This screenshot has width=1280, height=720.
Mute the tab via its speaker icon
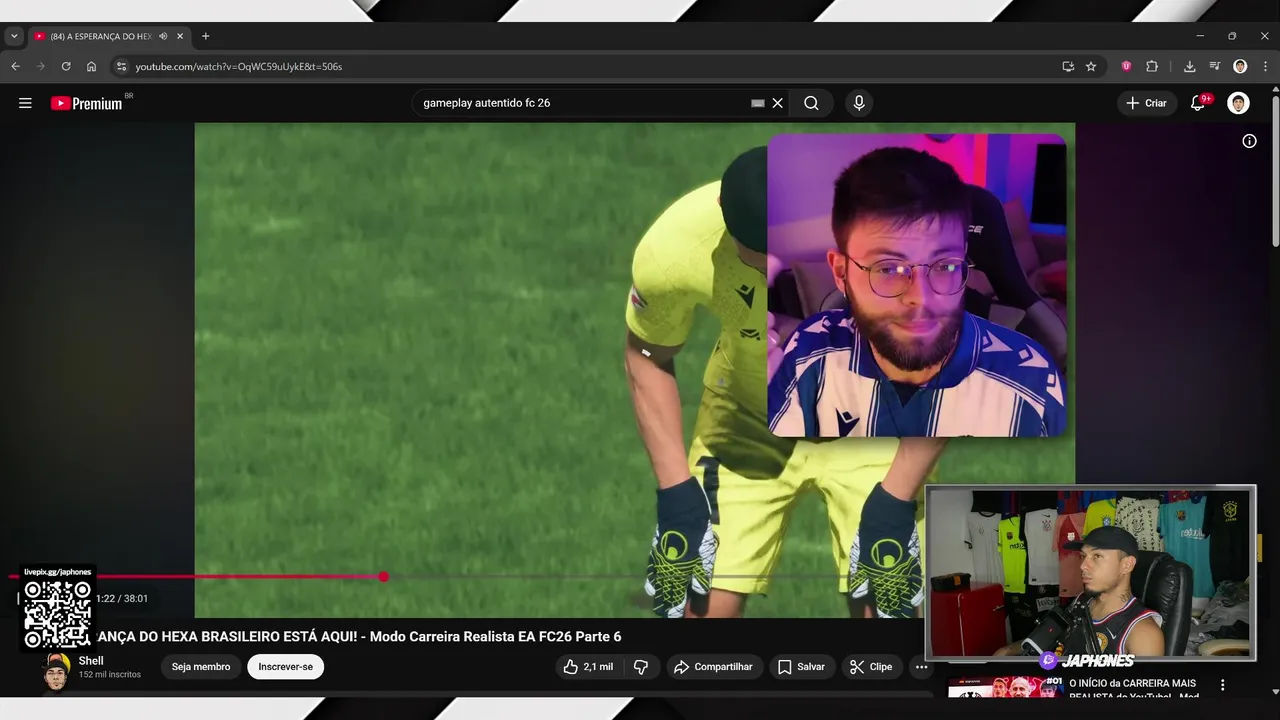[163, 36]
